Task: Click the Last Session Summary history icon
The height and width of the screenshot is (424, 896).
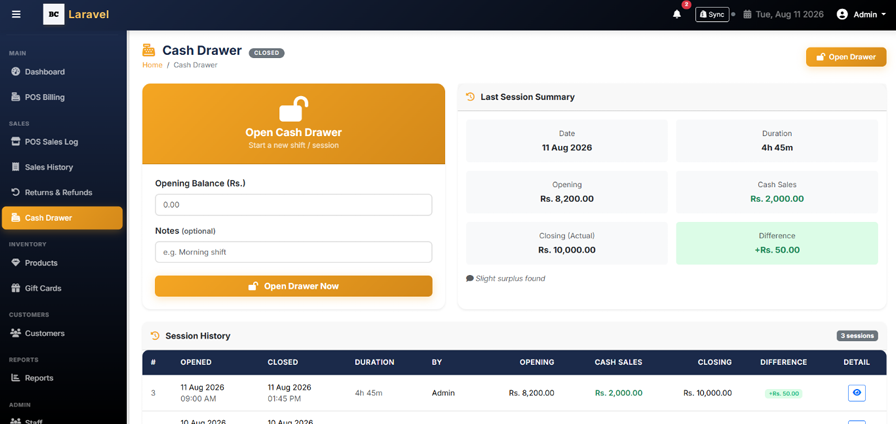Action: click(470, 97)
